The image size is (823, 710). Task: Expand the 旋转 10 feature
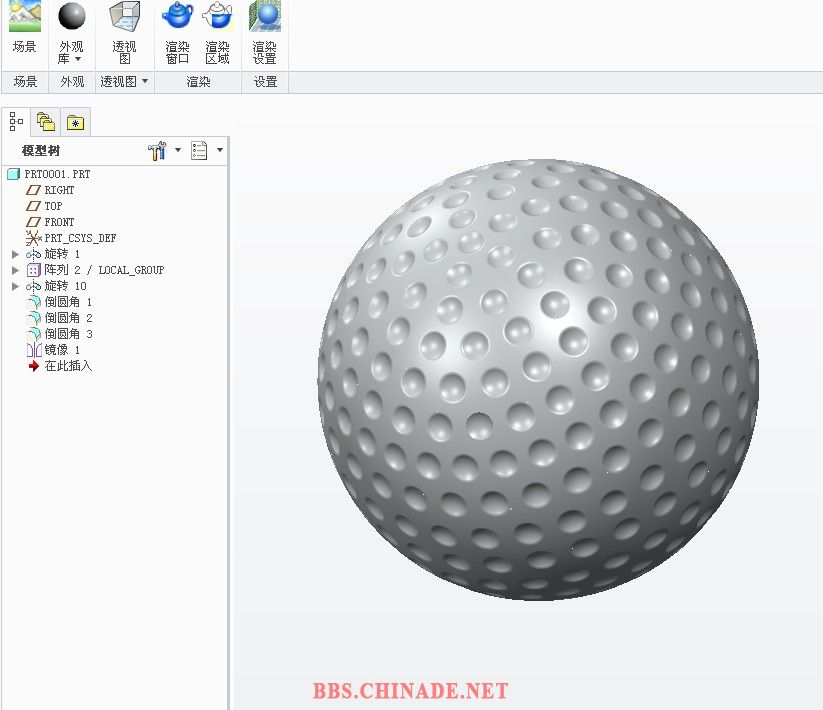(x=15, y=286)
